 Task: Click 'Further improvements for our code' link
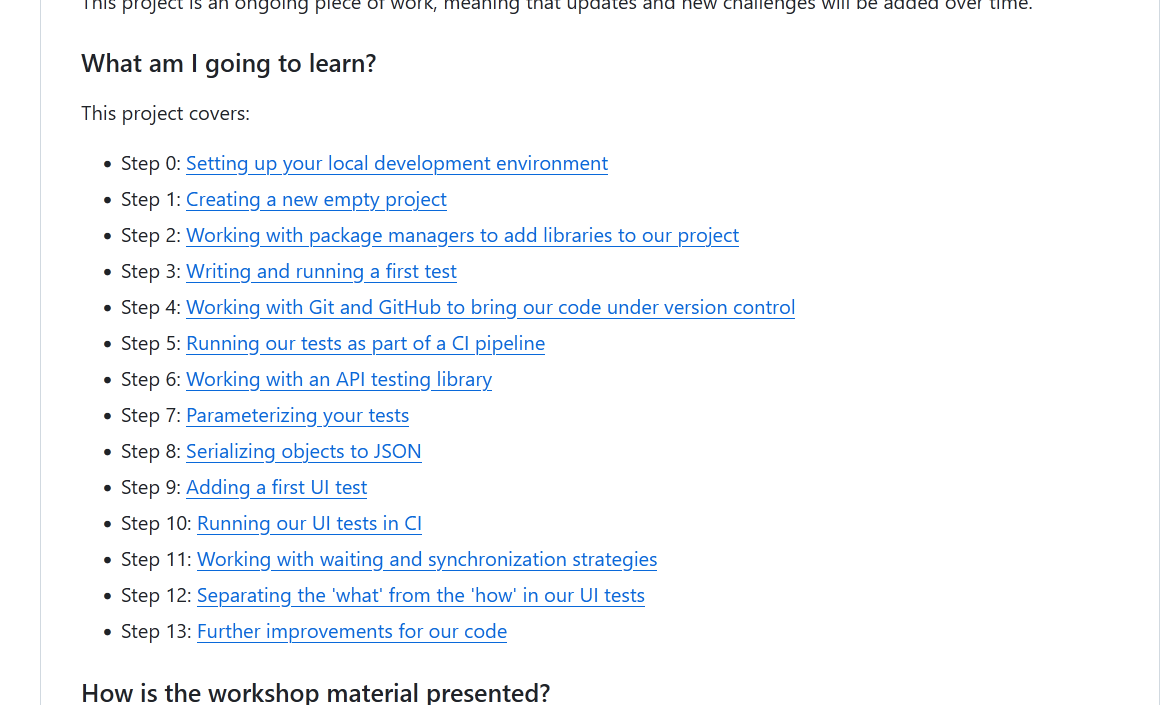[x=352, y=631]
